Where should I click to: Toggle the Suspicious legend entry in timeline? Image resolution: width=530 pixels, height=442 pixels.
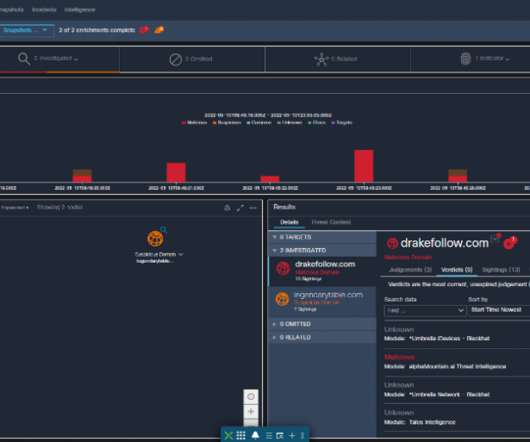tap(226, 123)
